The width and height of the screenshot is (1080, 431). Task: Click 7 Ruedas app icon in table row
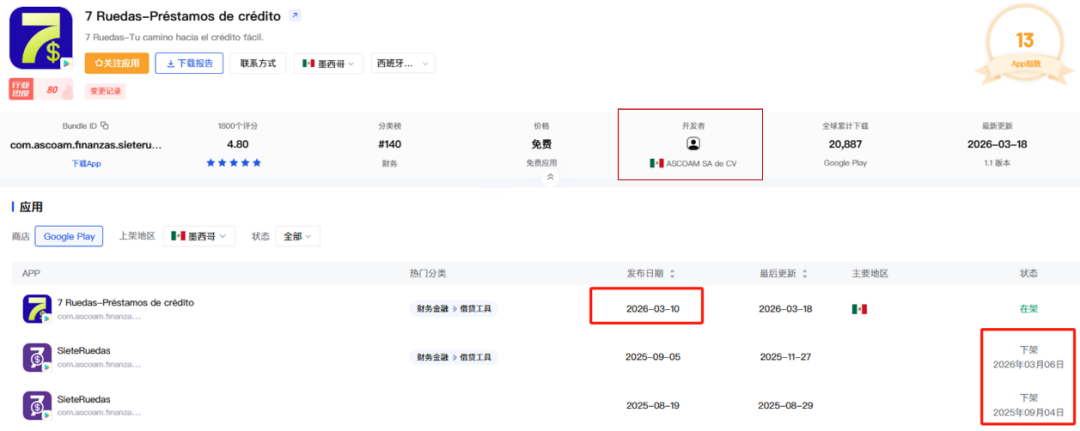(37, 308)
